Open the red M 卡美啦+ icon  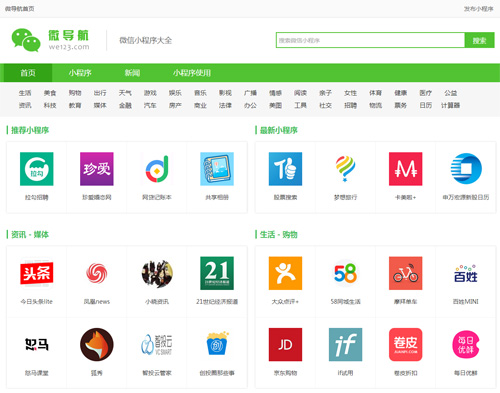(x=406, y=169)
